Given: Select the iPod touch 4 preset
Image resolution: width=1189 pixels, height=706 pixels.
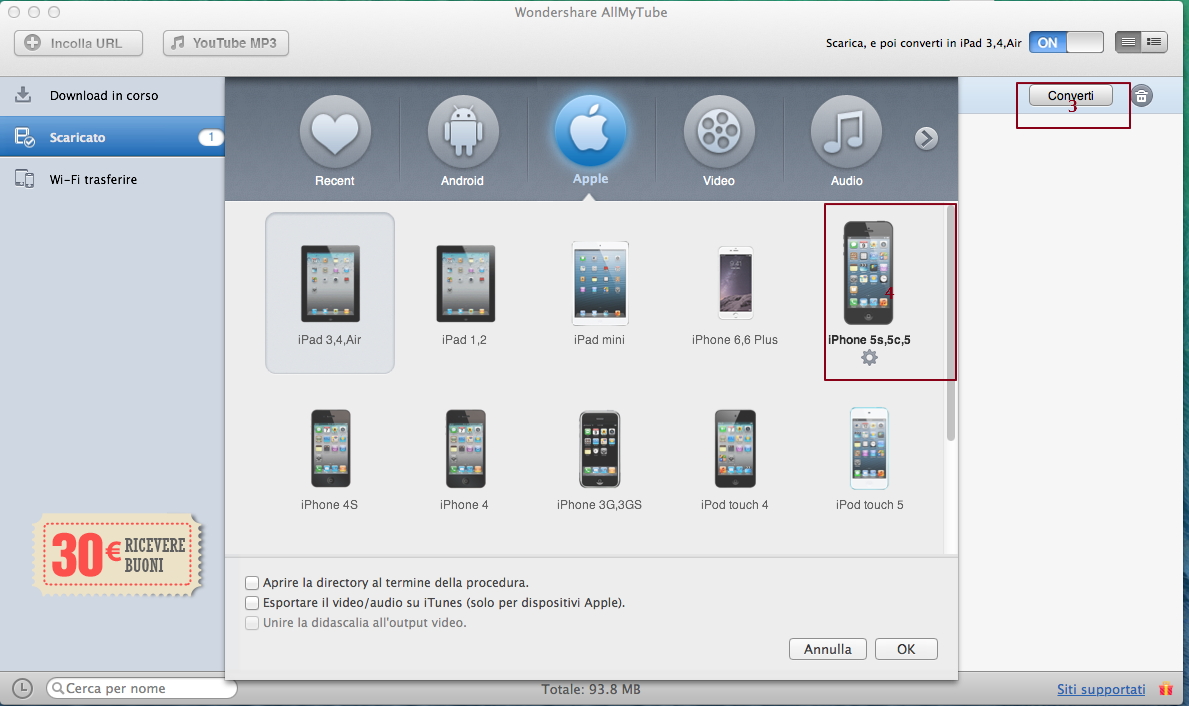Looking at the screenshot, I should point(735,460).
